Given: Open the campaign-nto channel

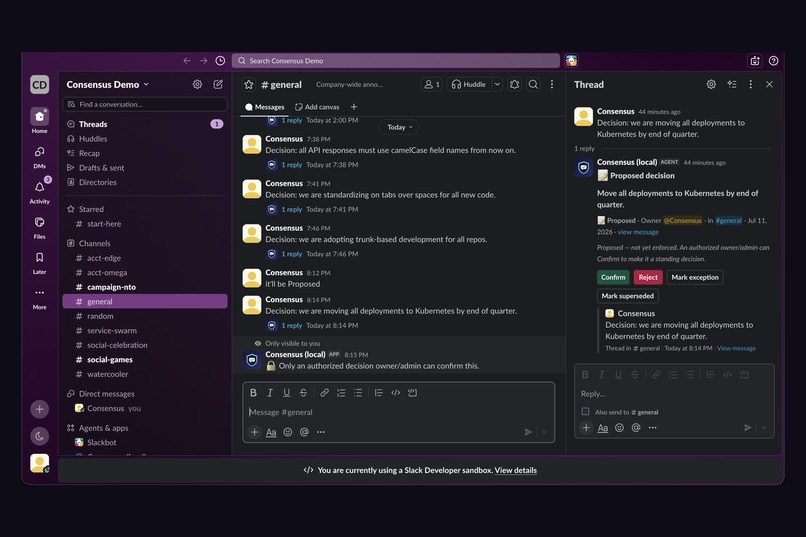Looking at the screenshot, I should 144,287.
